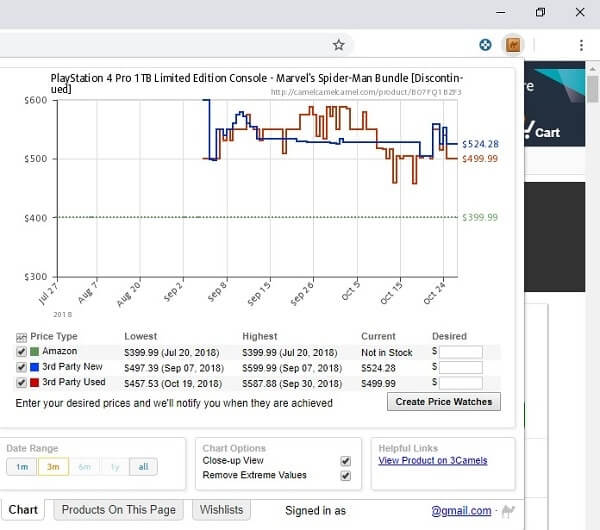Toggle Remove Extreme Values checkbox

point(345,476)
